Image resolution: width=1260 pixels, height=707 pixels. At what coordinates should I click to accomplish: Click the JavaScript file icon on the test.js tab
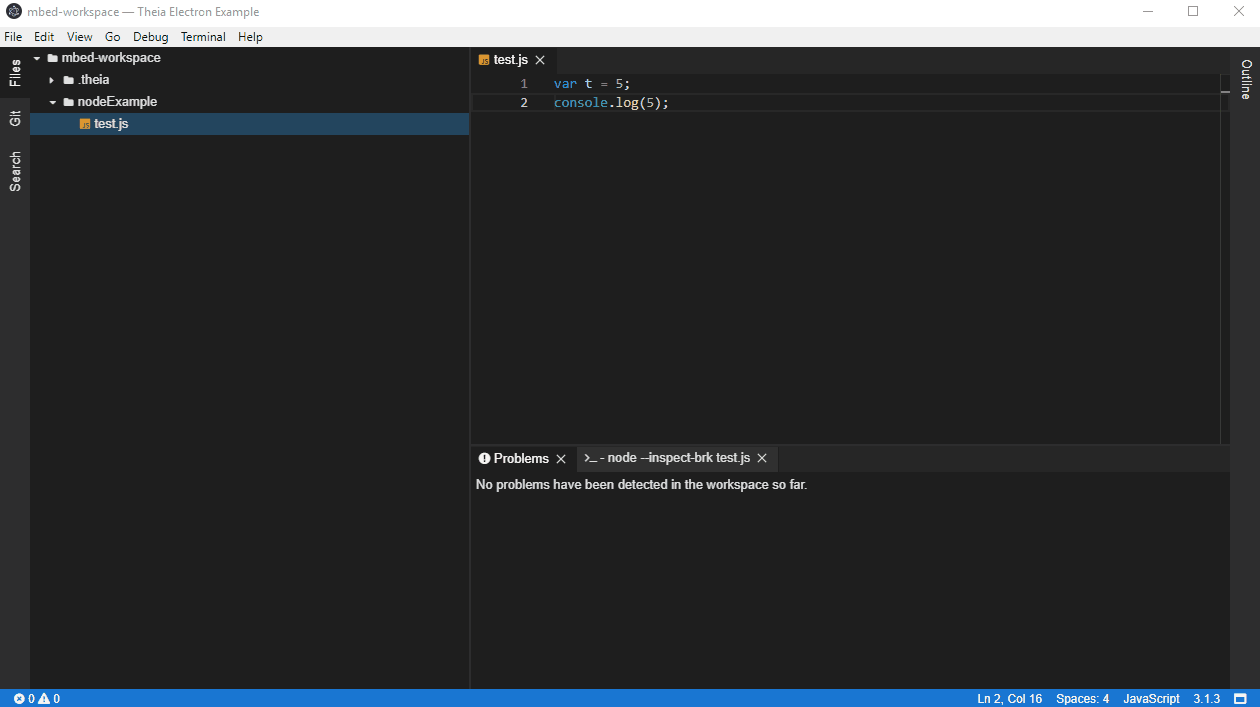coord(482,59)
